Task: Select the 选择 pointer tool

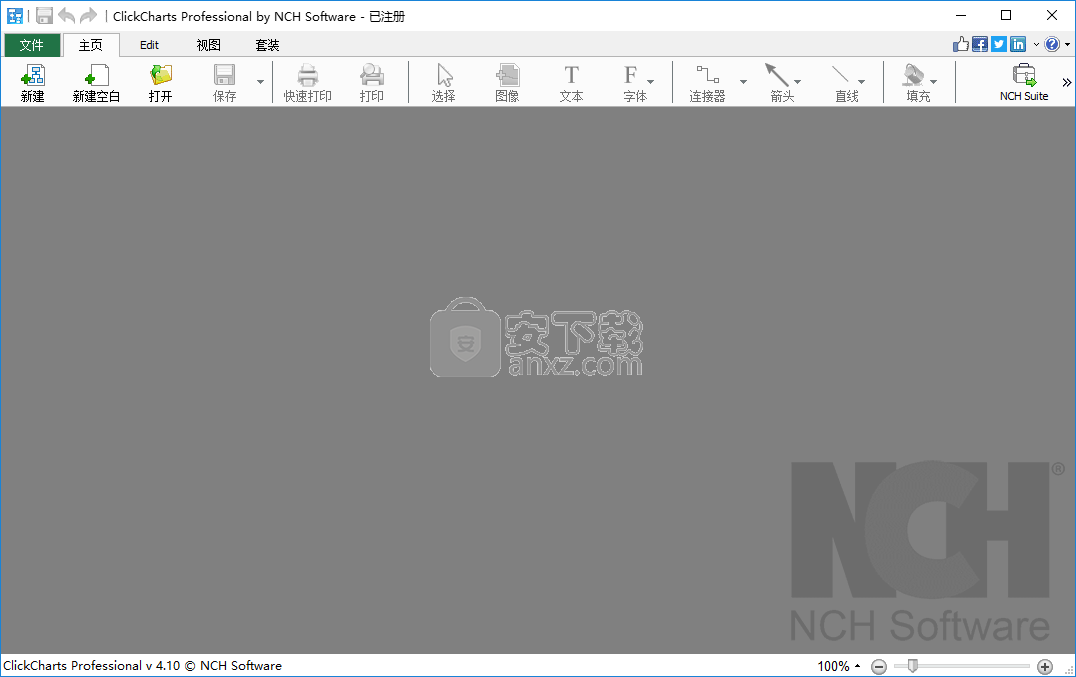Action: 443,82
